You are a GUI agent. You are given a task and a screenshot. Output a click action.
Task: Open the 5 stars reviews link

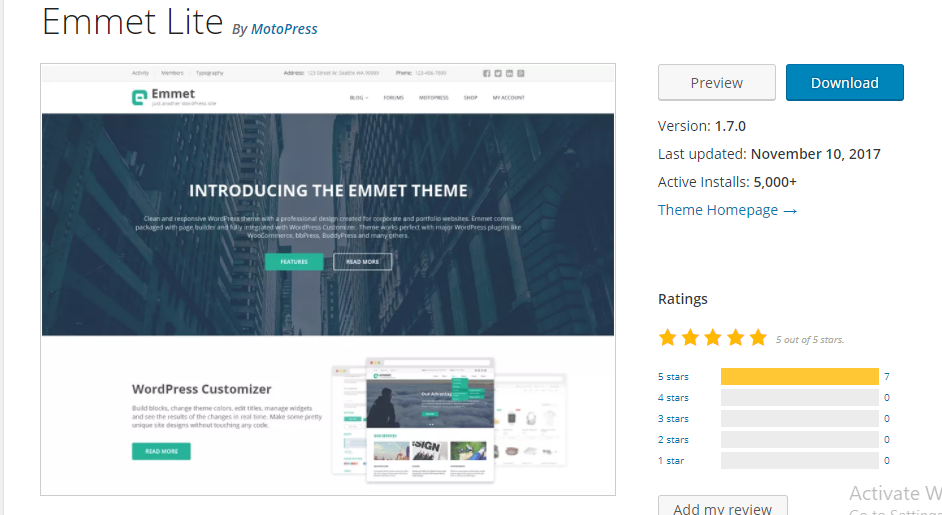(673, 377)
